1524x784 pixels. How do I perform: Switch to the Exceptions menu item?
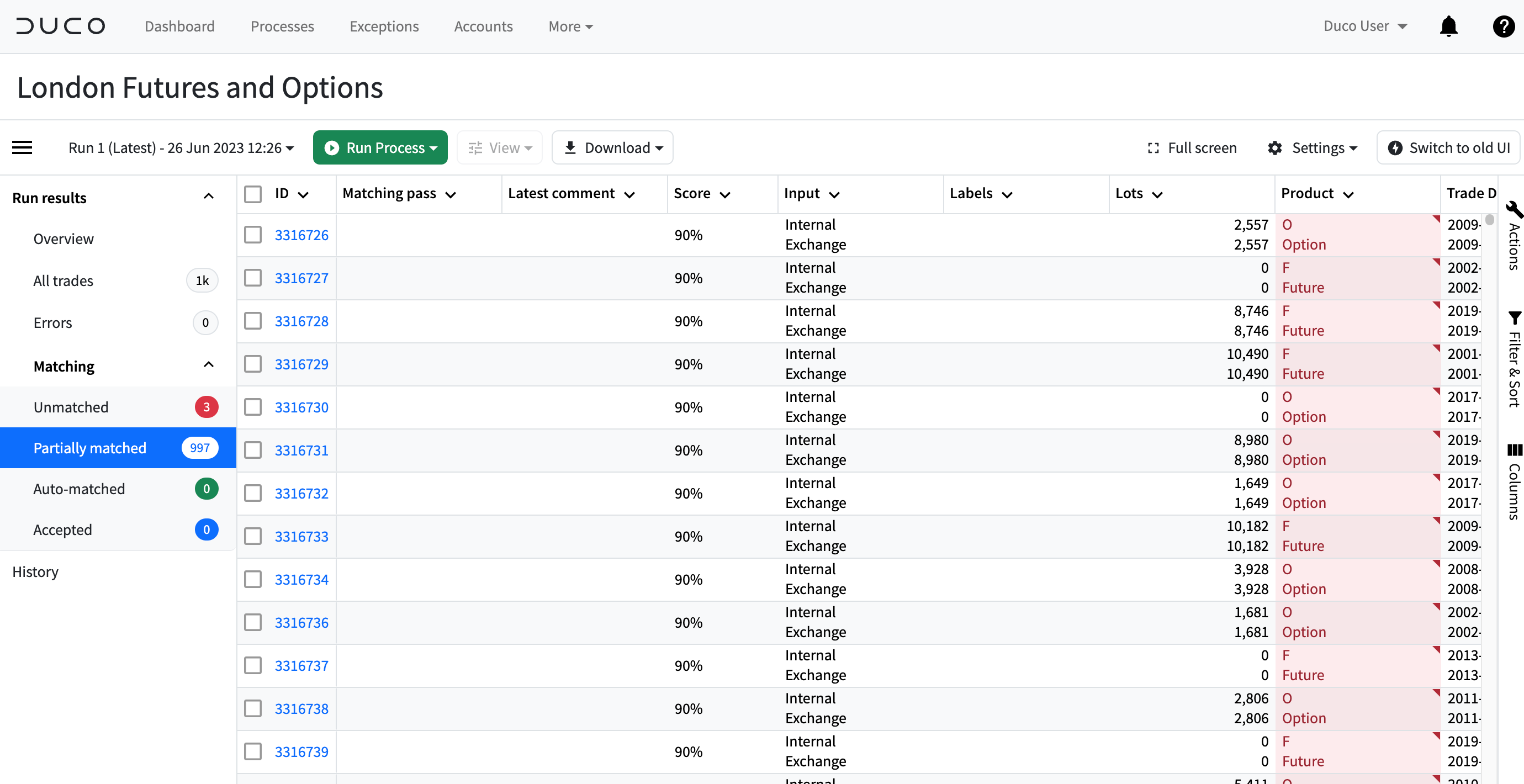click(x=384, y=26)
